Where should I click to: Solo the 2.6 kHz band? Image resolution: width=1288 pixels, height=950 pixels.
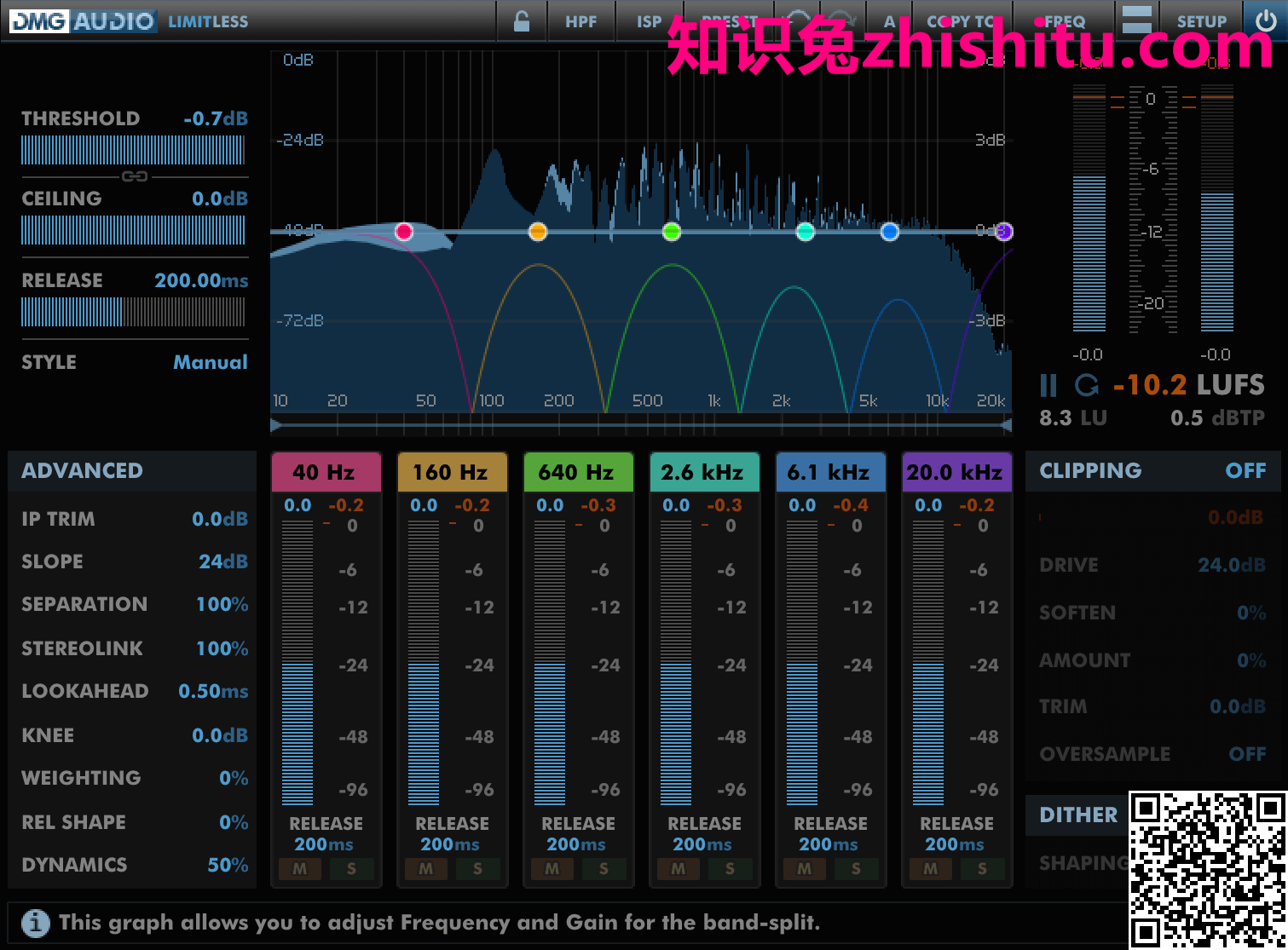730,869
